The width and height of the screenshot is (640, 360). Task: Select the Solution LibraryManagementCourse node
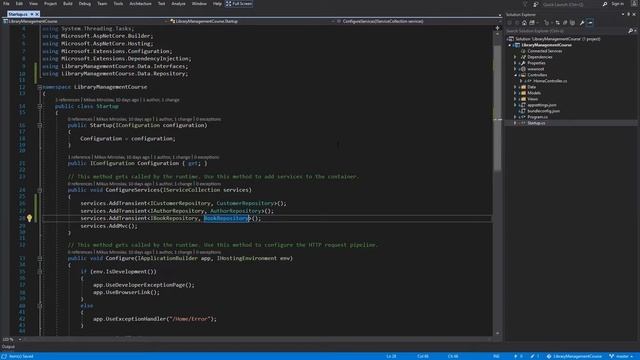click(x=558, y=39)
